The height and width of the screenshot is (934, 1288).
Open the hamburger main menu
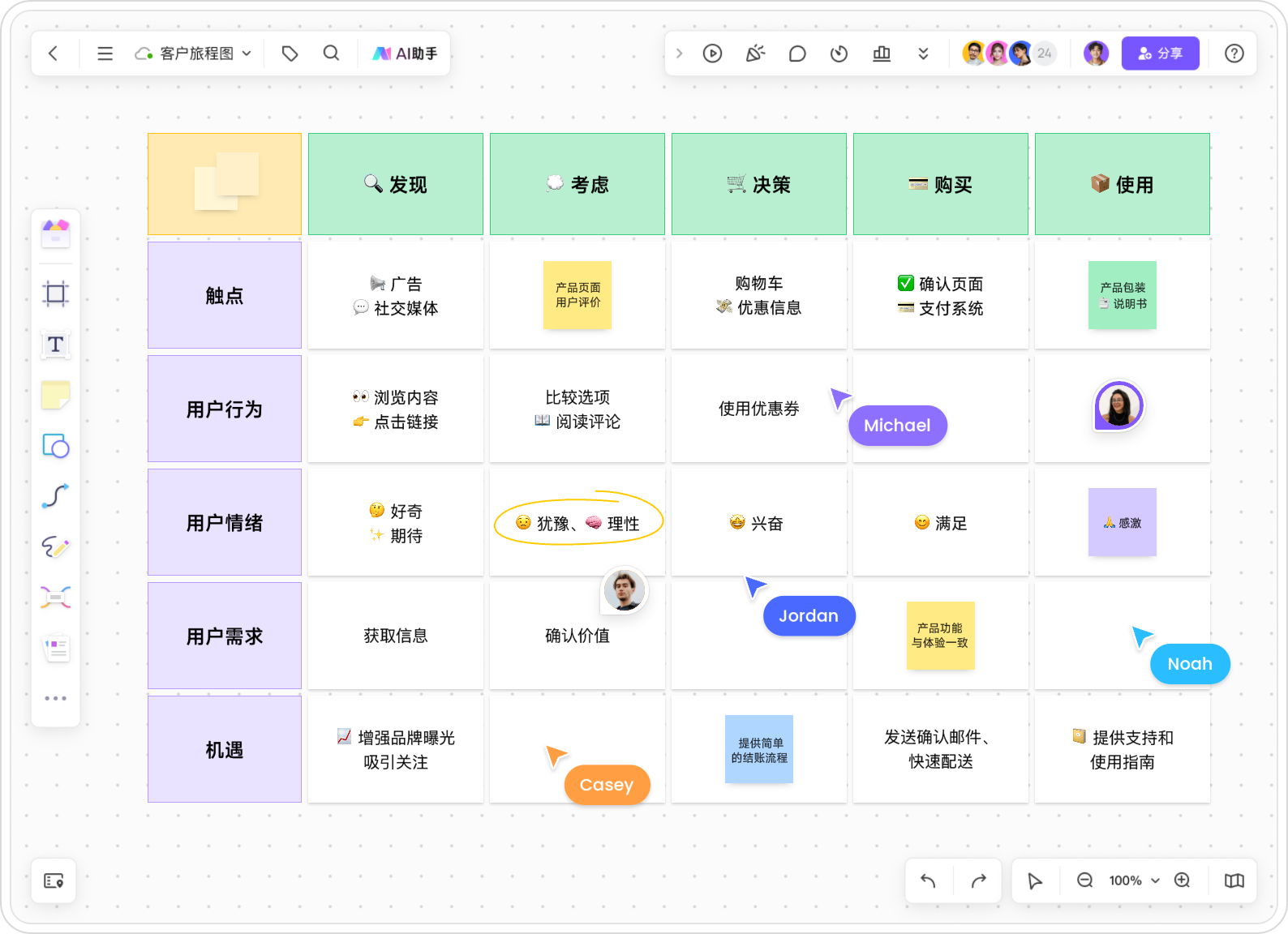(105, 54)
